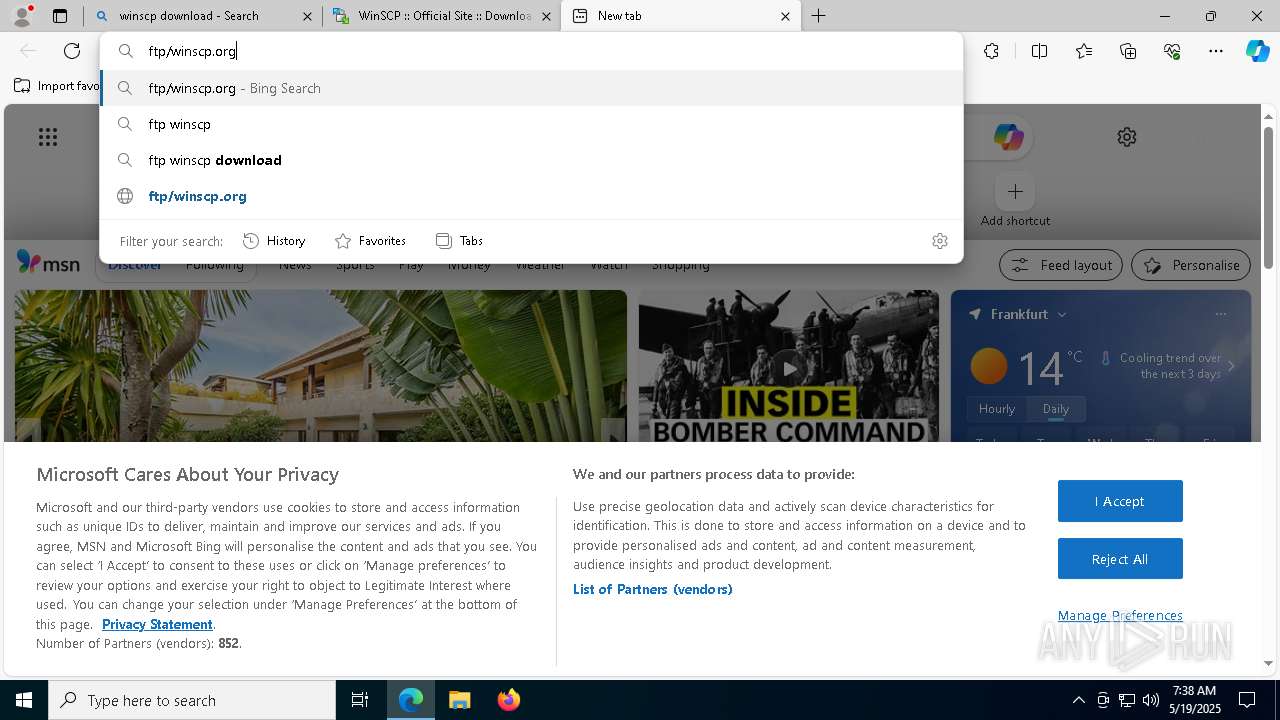This screenshot has width=1280, height=720.
Task: Open the clock and date in taskbar
Action: point(1194,700)
